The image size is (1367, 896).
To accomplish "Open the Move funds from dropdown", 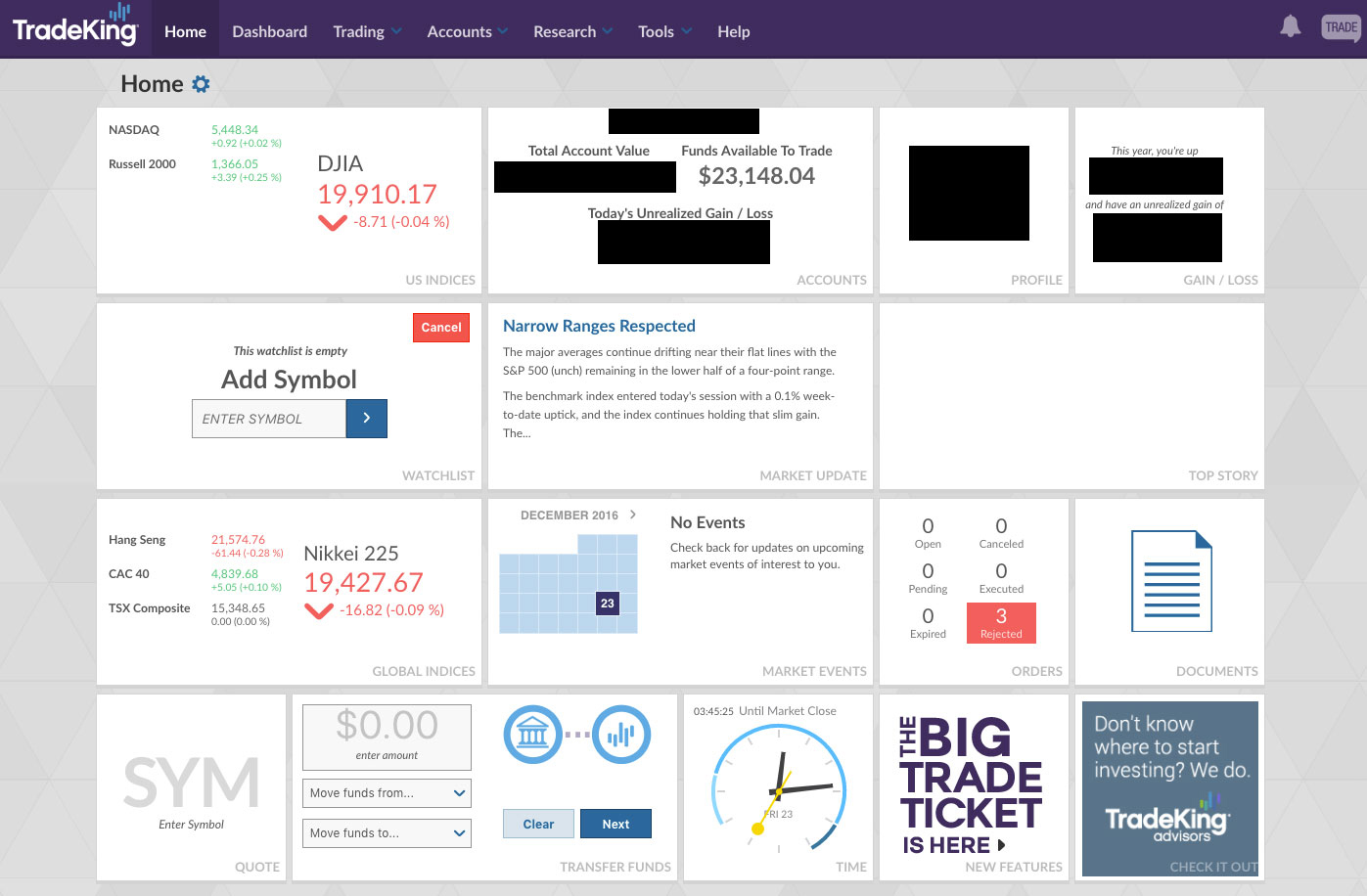I will (x=387, y=793).
